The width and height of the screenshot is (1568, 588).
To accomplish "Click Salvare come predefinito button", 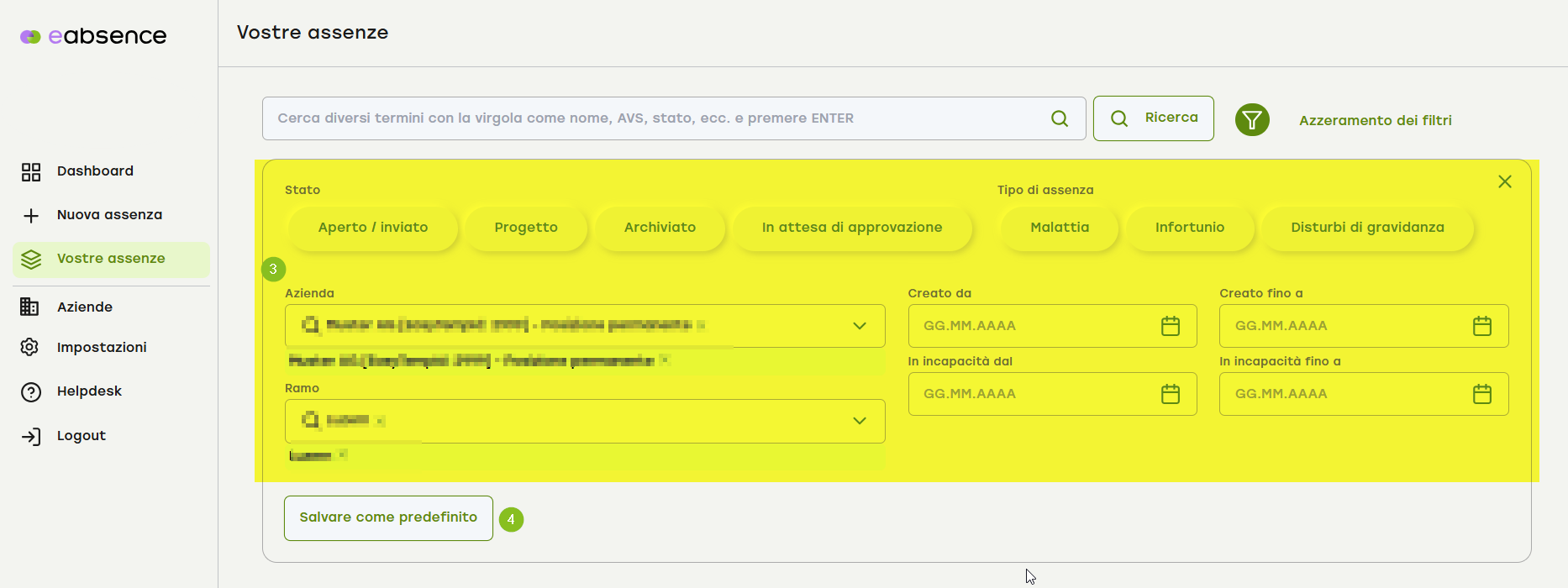I will point(388,517).
